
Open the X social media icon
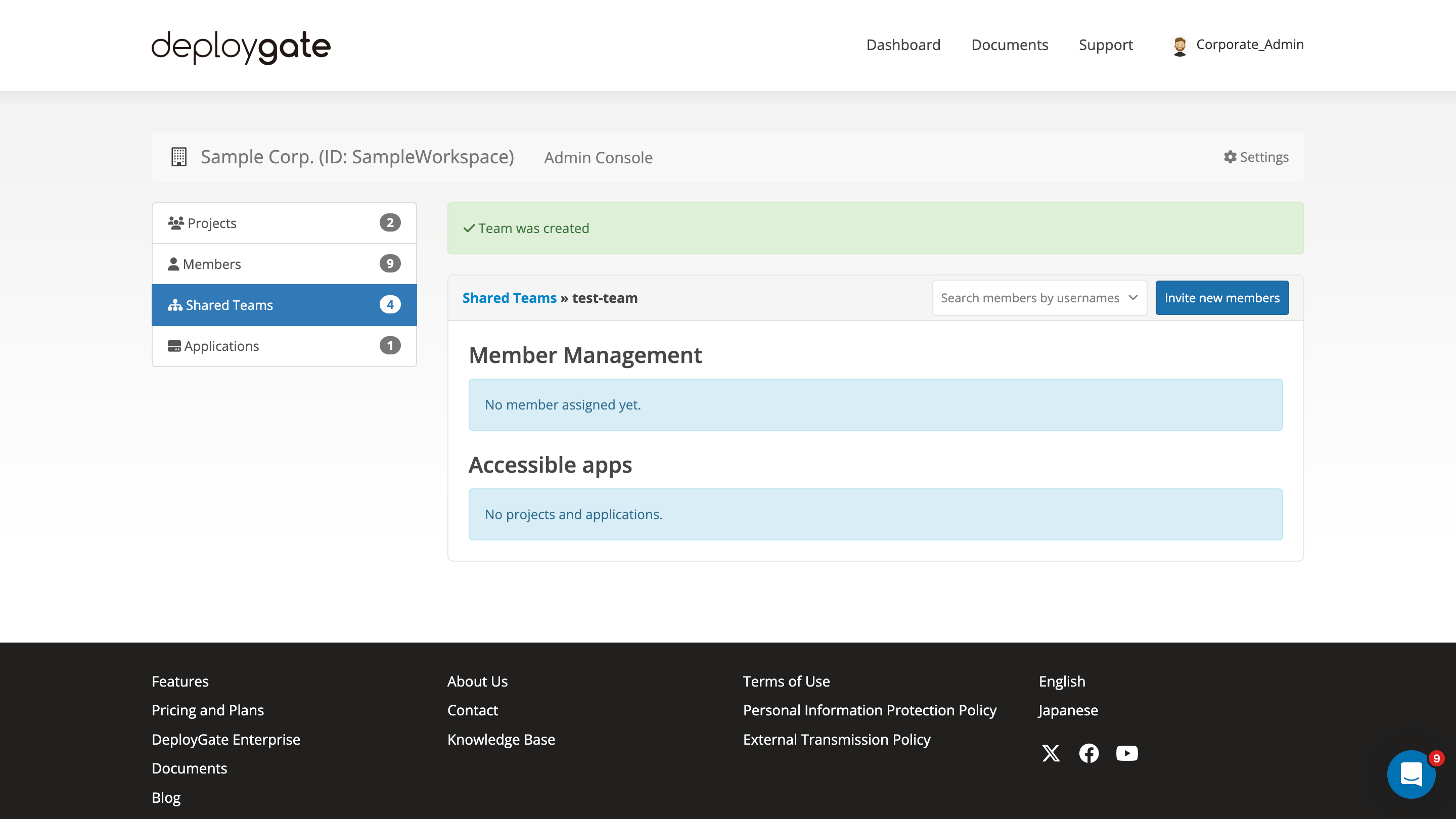[1051, 753]
